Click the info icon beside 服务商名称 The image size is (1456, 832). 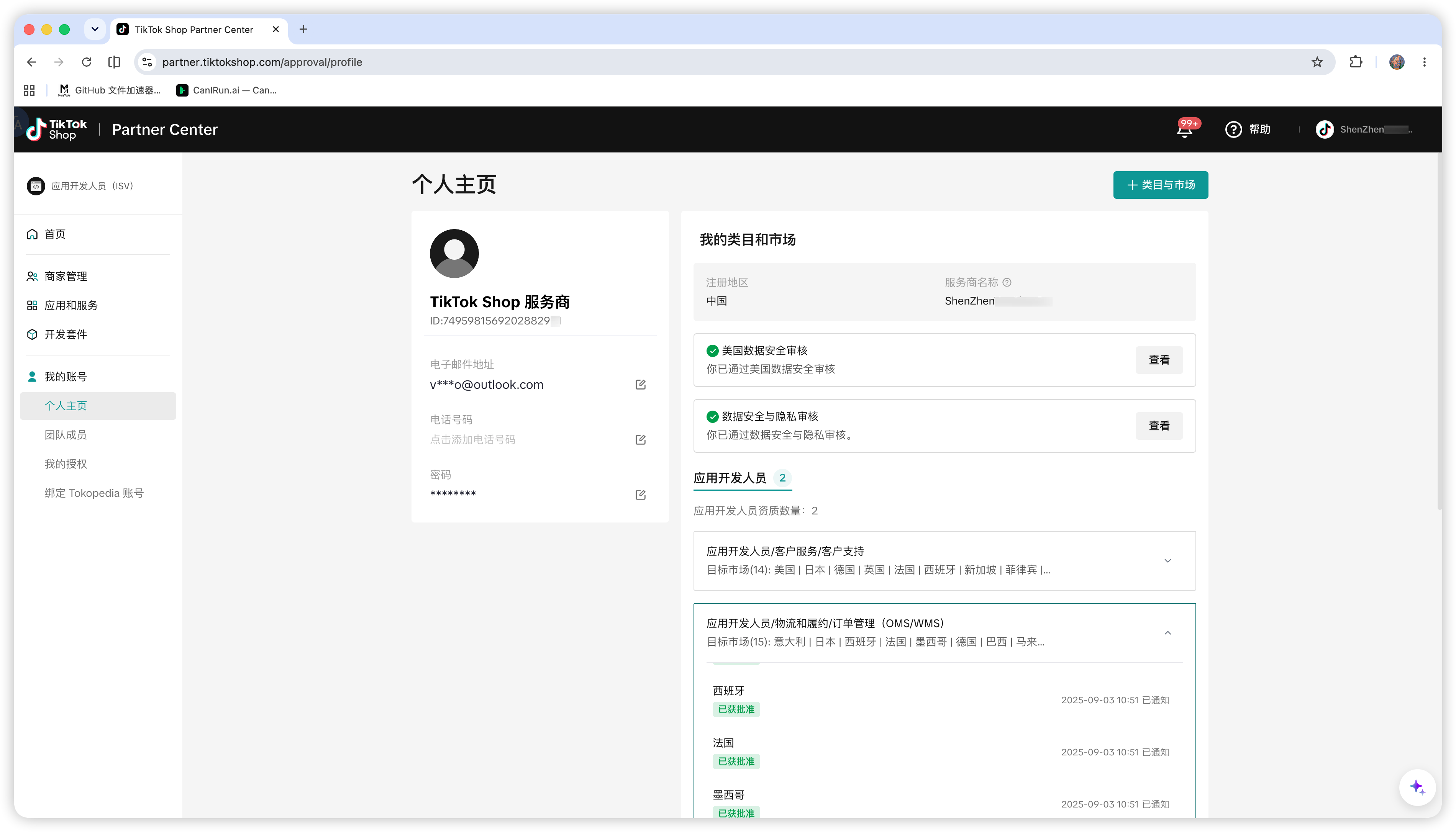pos(1007,282)
